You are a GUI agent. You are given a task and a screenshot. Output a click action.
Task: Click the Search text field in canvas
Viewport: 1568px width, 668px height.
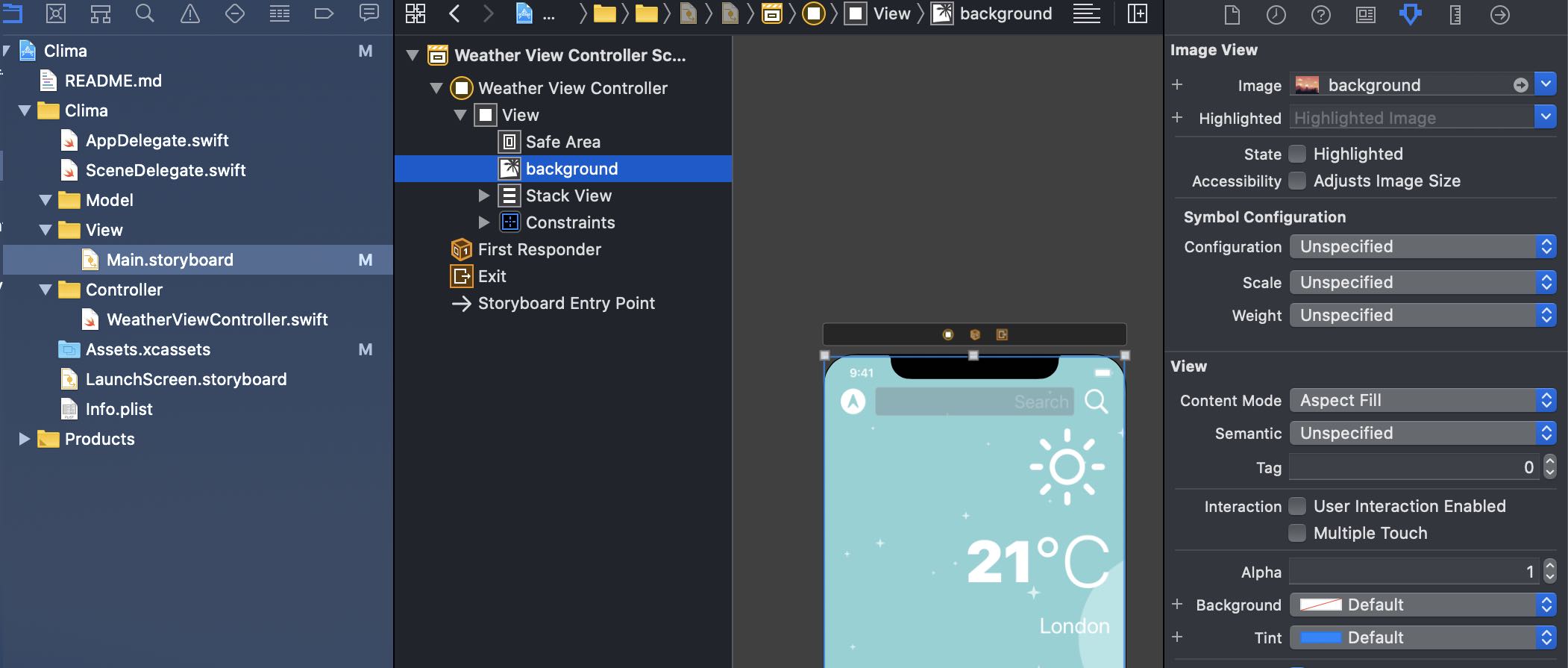[974, 402]
